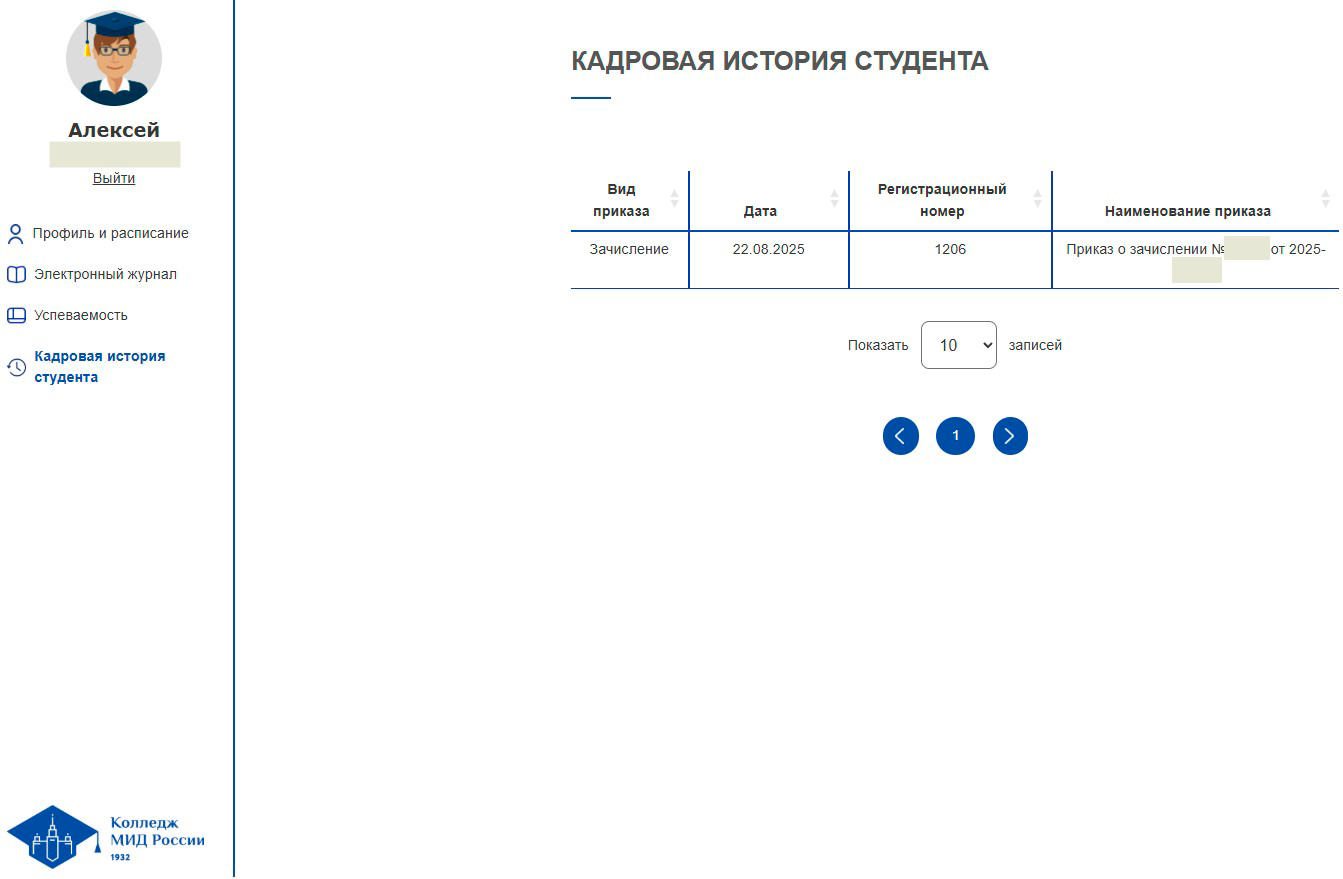Click the Колледж МИД России logo
The height and width of the screenshot is (879, 1343).
[106, 837]
